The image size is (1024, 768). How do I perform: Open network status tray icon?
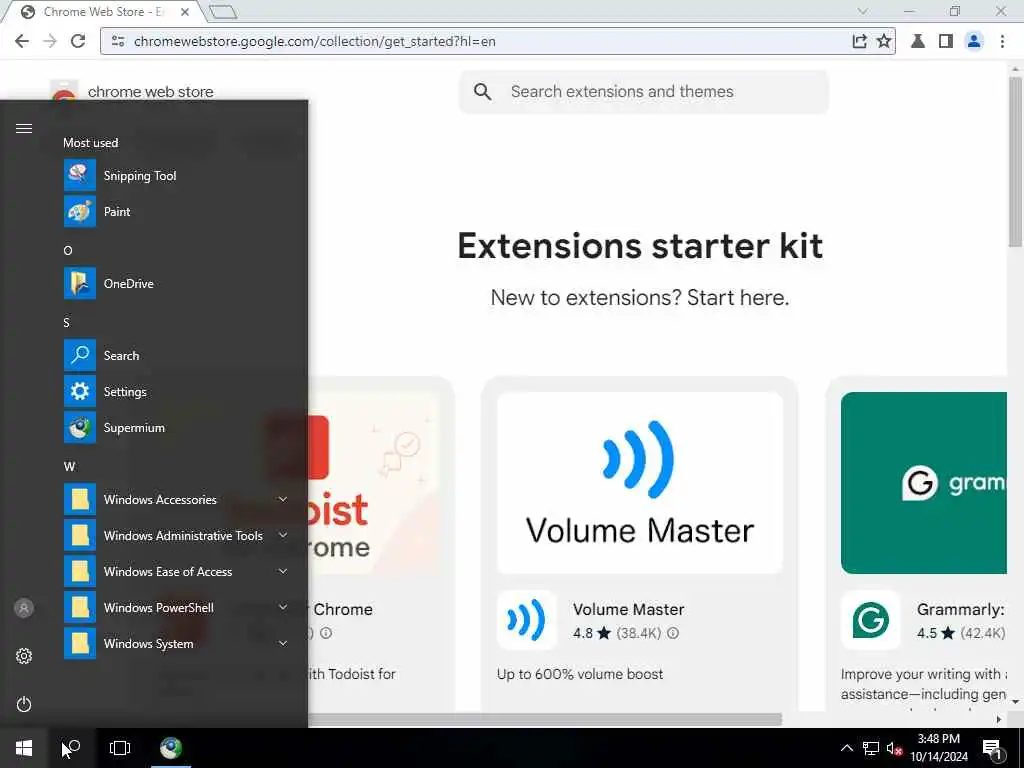(871, 748)
